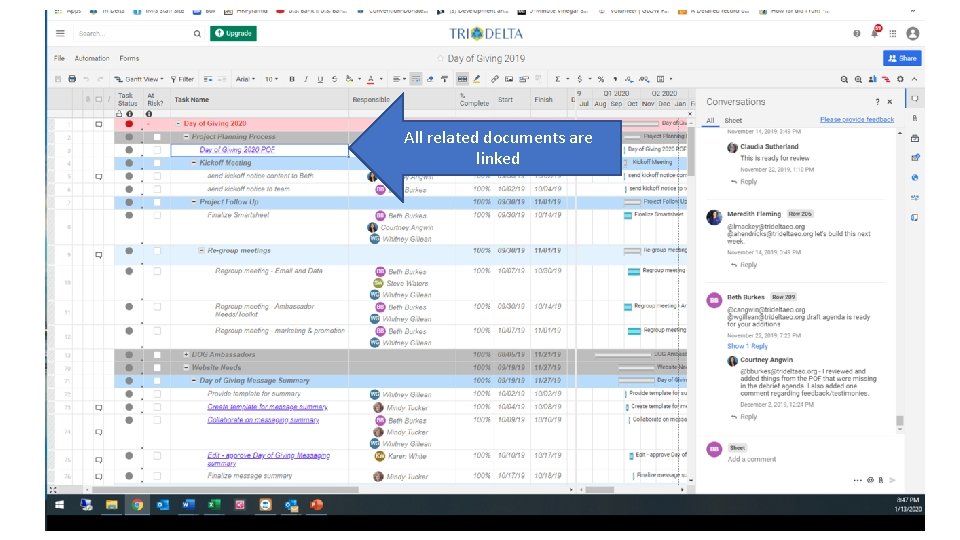Open the Arial font dropdown

click(x=246, y=79)
